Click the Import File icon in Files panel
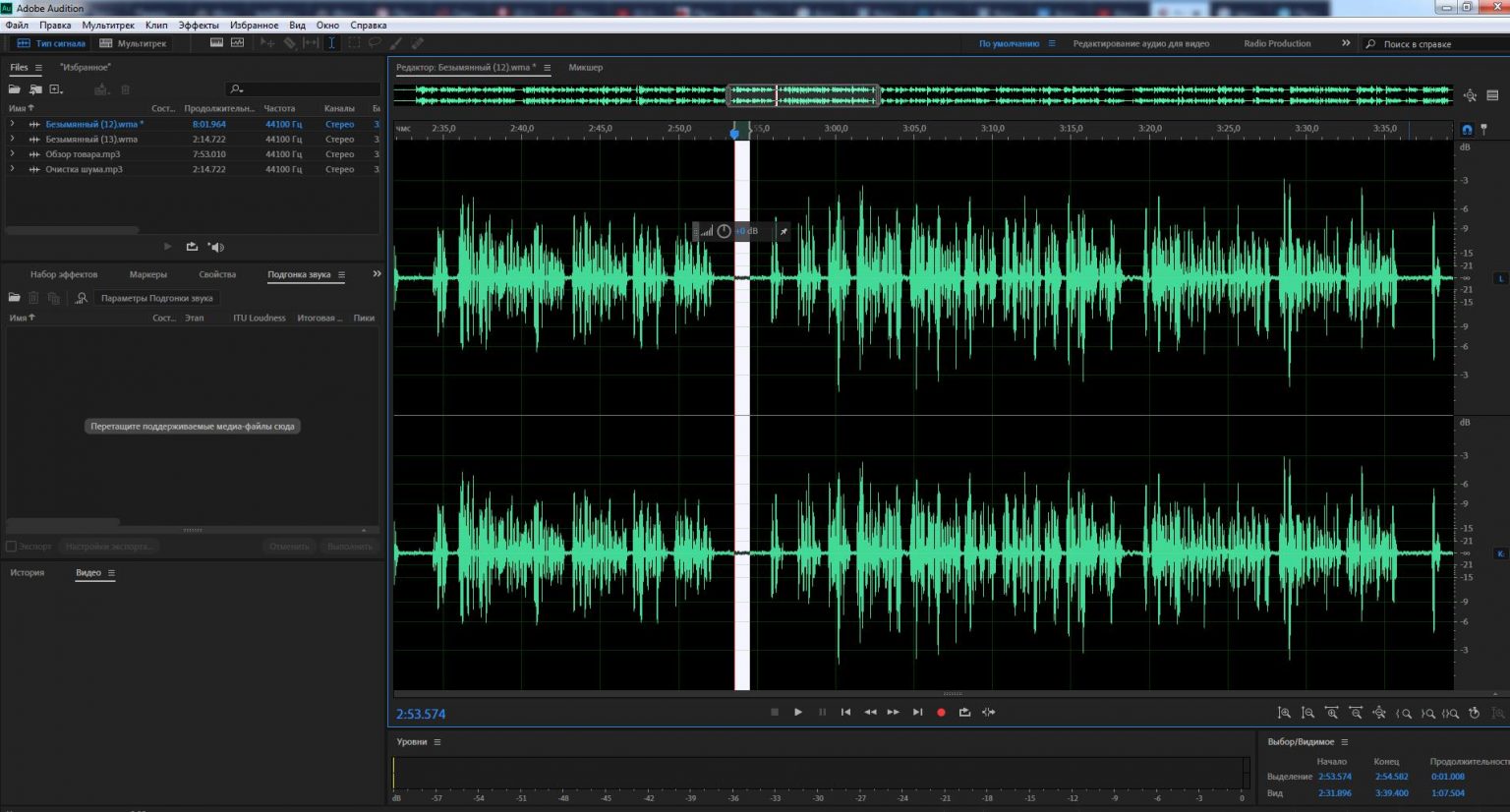 point(35,89)
